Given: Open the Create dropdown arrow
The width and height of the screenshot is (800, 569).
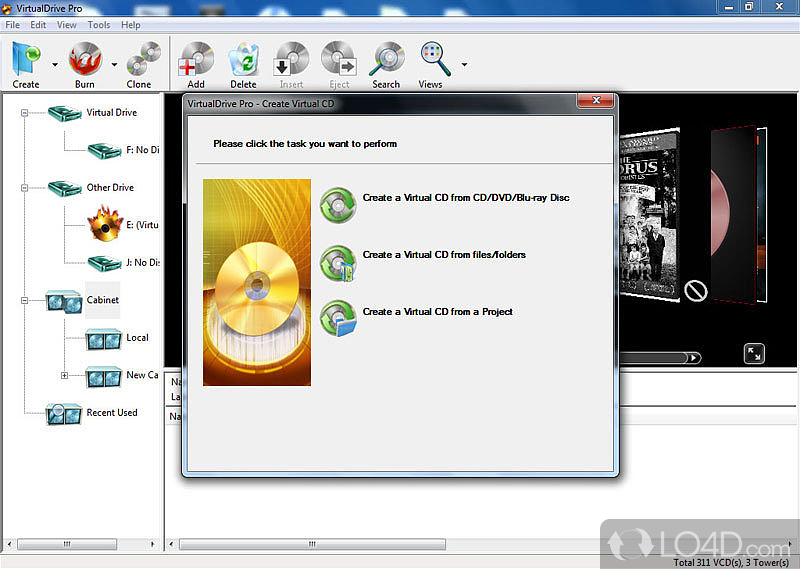Looking at the screenshot, I should click(54, 66).
